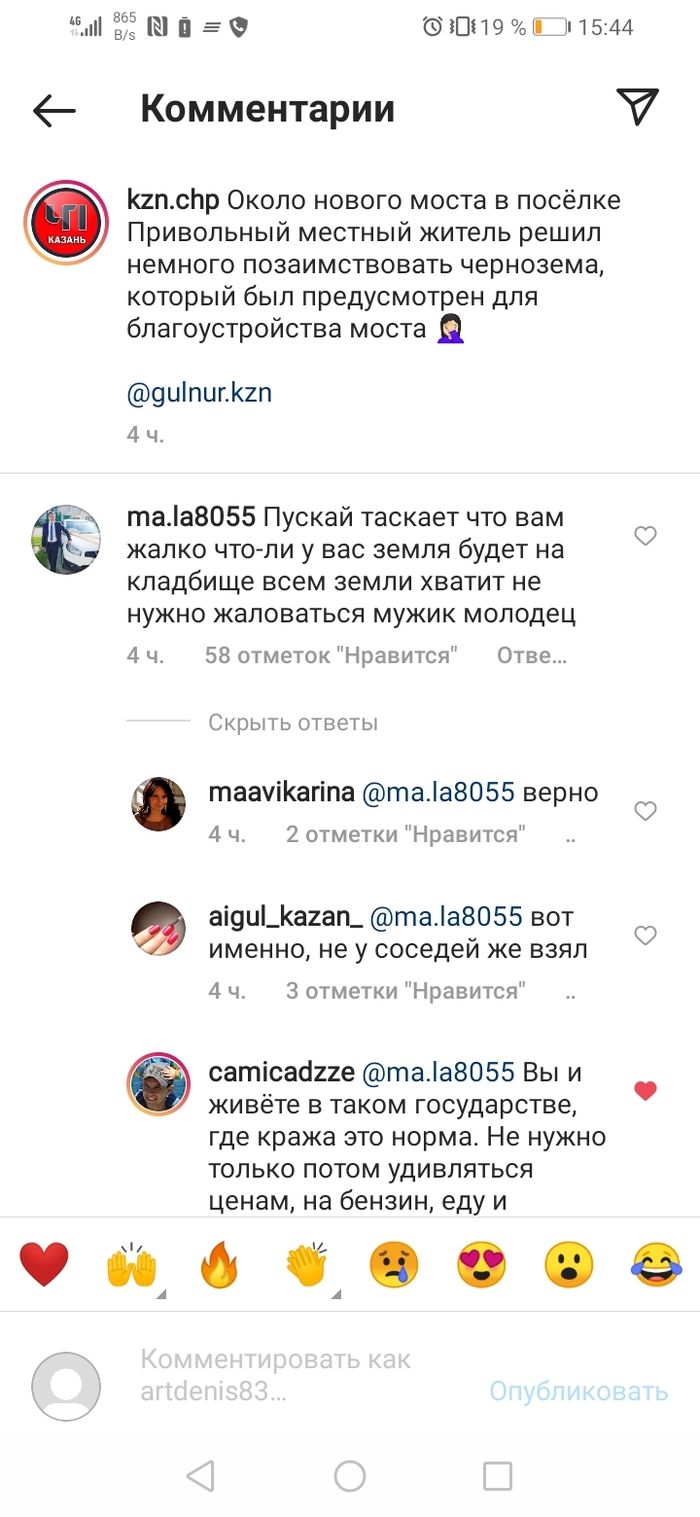This screenshot has width=700, height=1517.
Task: Tap the back arrow icon
Action: (54, 110)
